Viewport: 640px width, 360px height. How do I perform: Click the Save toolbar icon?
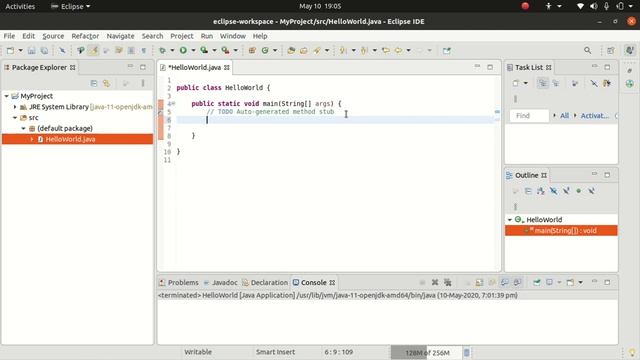(31, 51)
